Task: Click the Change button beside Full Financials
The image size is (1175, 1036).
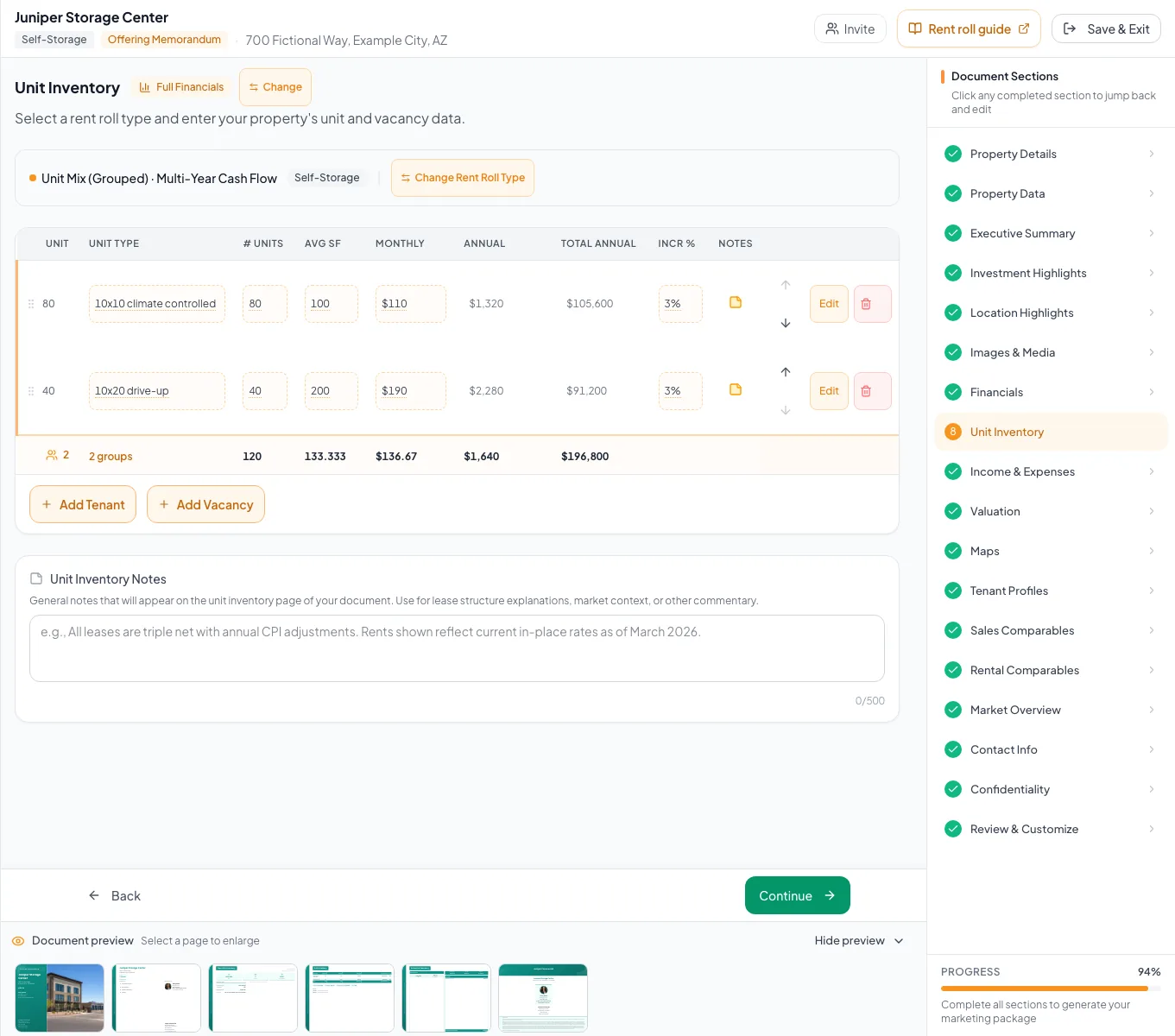Action: click(x=275, y=87)
